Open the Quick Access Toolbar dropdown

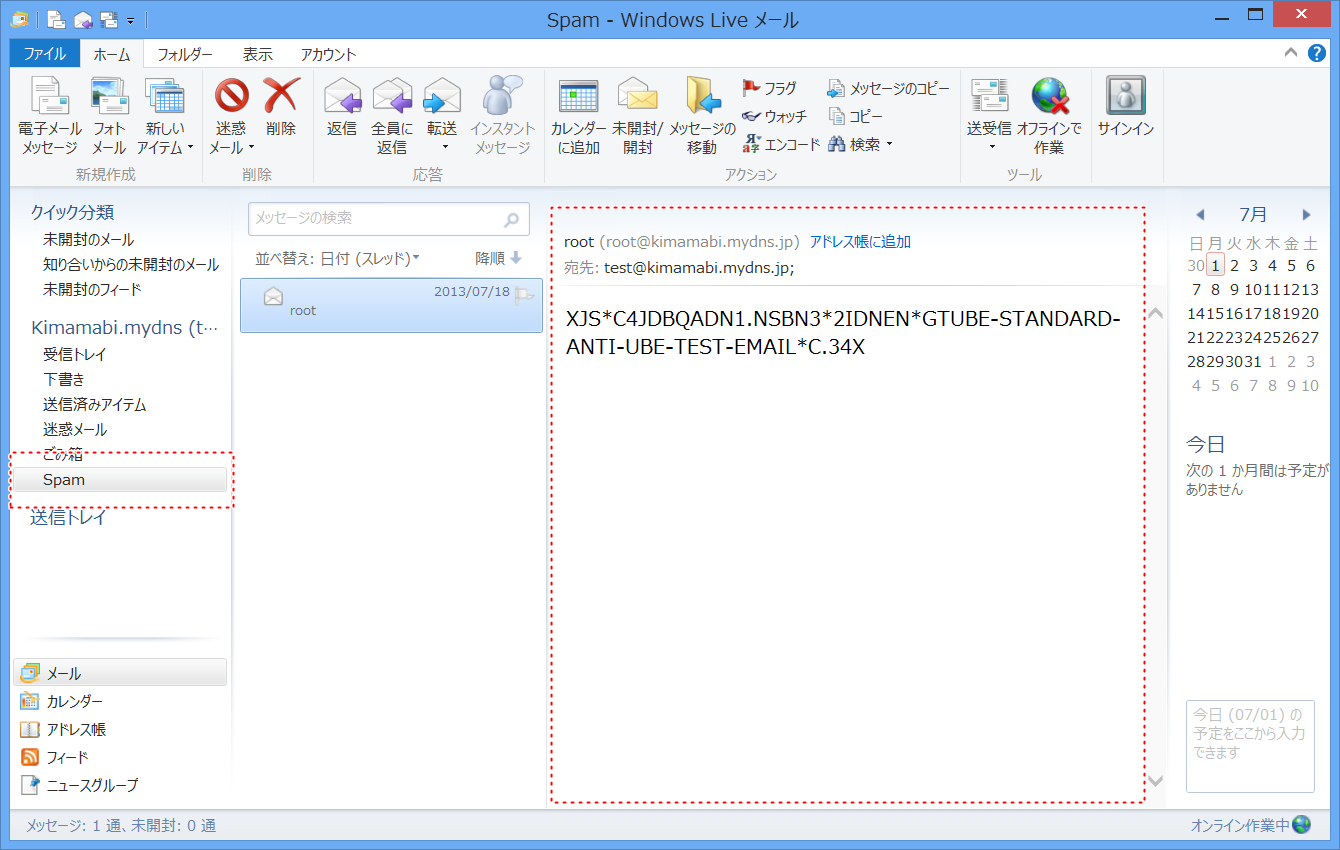(x=131, y=20)
